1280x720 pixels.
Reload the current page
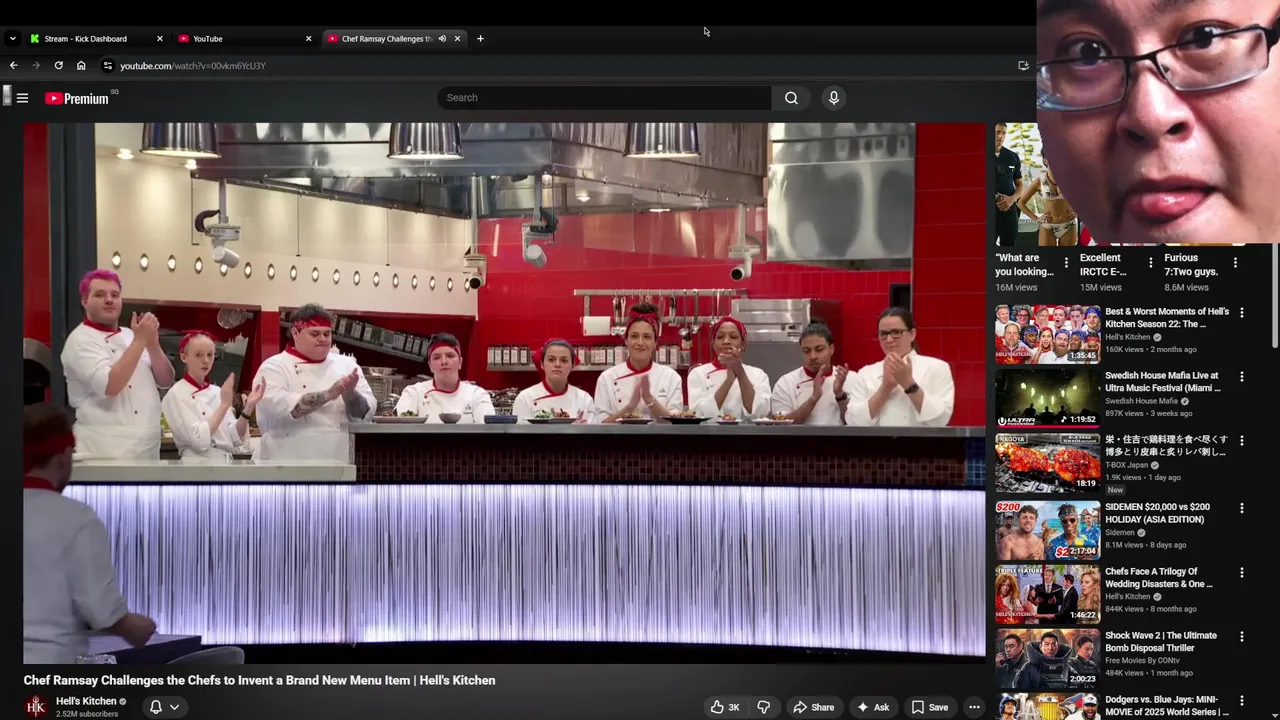tap(58, 65)
